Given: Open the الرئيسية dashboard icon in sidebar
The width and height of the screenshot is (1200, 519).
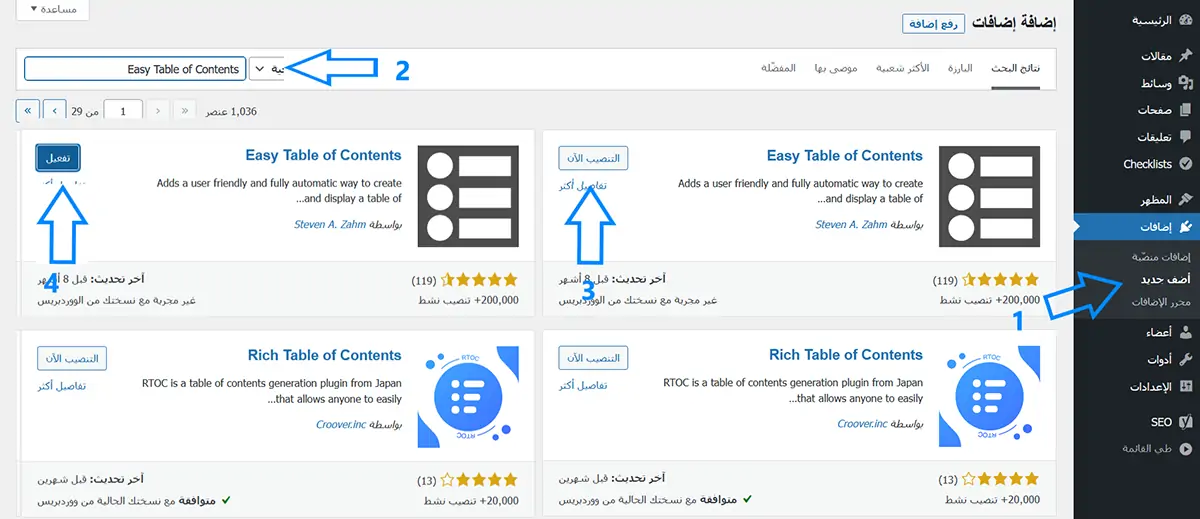Looking at the screenshot, I should [1185, 20].
